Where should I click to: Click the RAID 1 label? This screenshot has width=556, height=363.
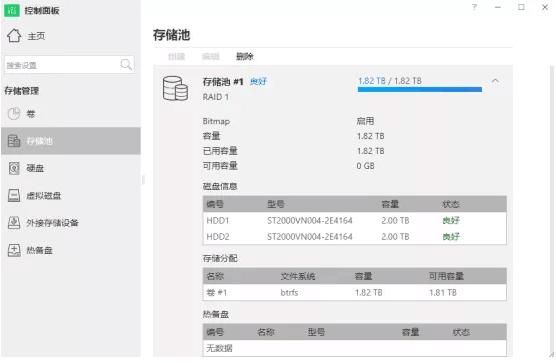coord(216,97)
